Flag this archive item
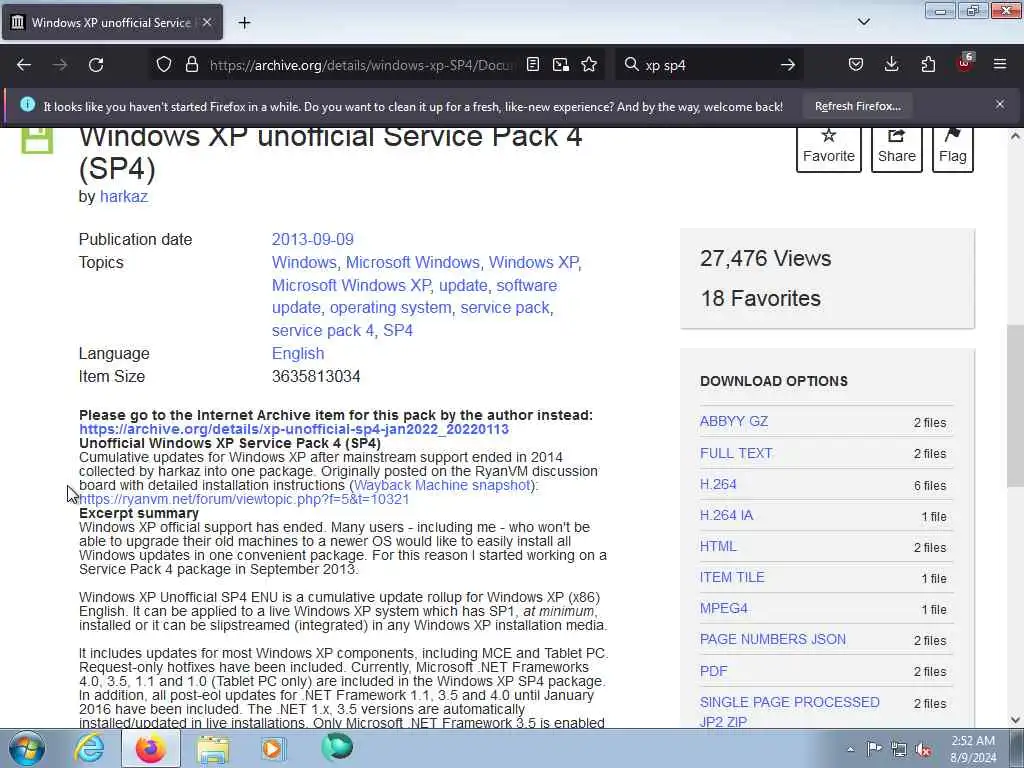This screenshot has height=768, width=1024. [952, 148]
